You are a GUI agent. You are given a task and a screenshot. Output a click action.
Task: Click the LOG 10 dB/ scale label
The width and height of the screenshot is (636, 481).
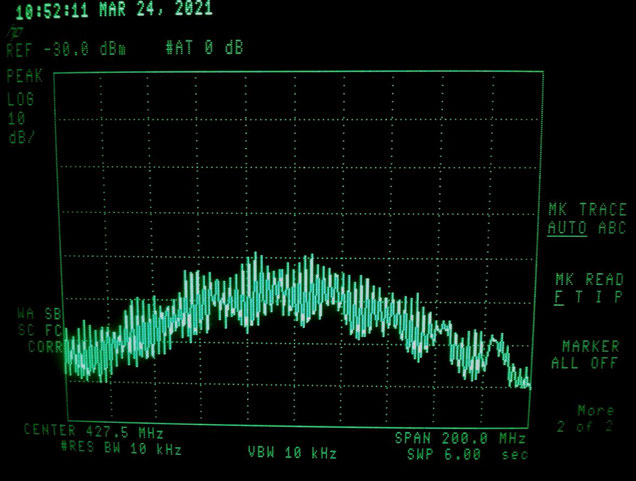pos(21,118)
